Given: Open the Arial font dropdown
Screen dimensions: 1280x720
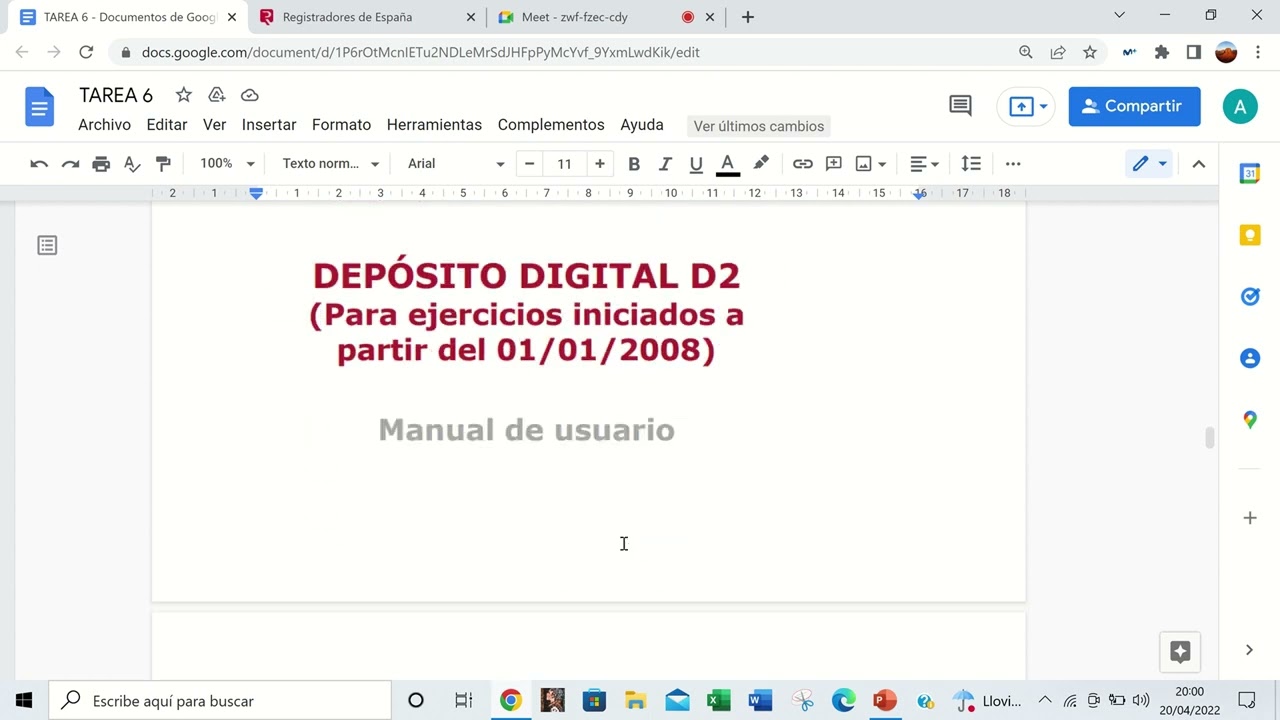Looking at the screenshot, I should point(456,164).
